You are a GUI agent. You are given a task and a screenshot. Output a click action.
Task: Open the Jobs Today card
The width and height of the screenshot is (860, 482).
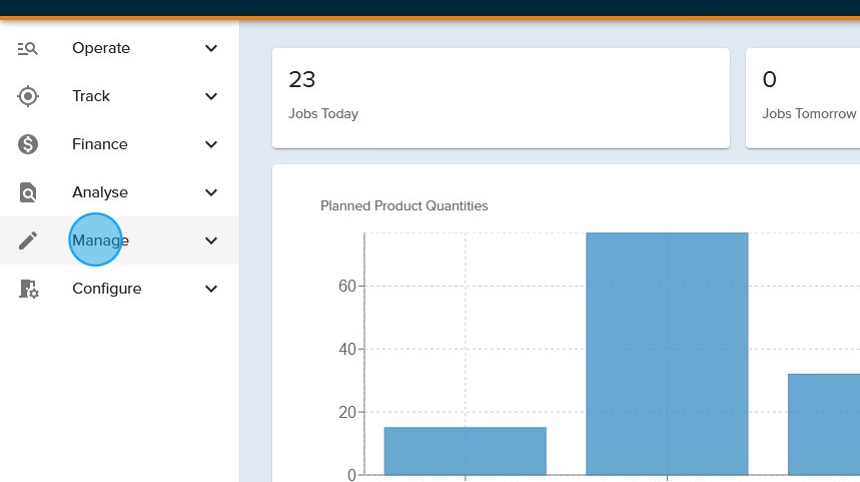500,97
